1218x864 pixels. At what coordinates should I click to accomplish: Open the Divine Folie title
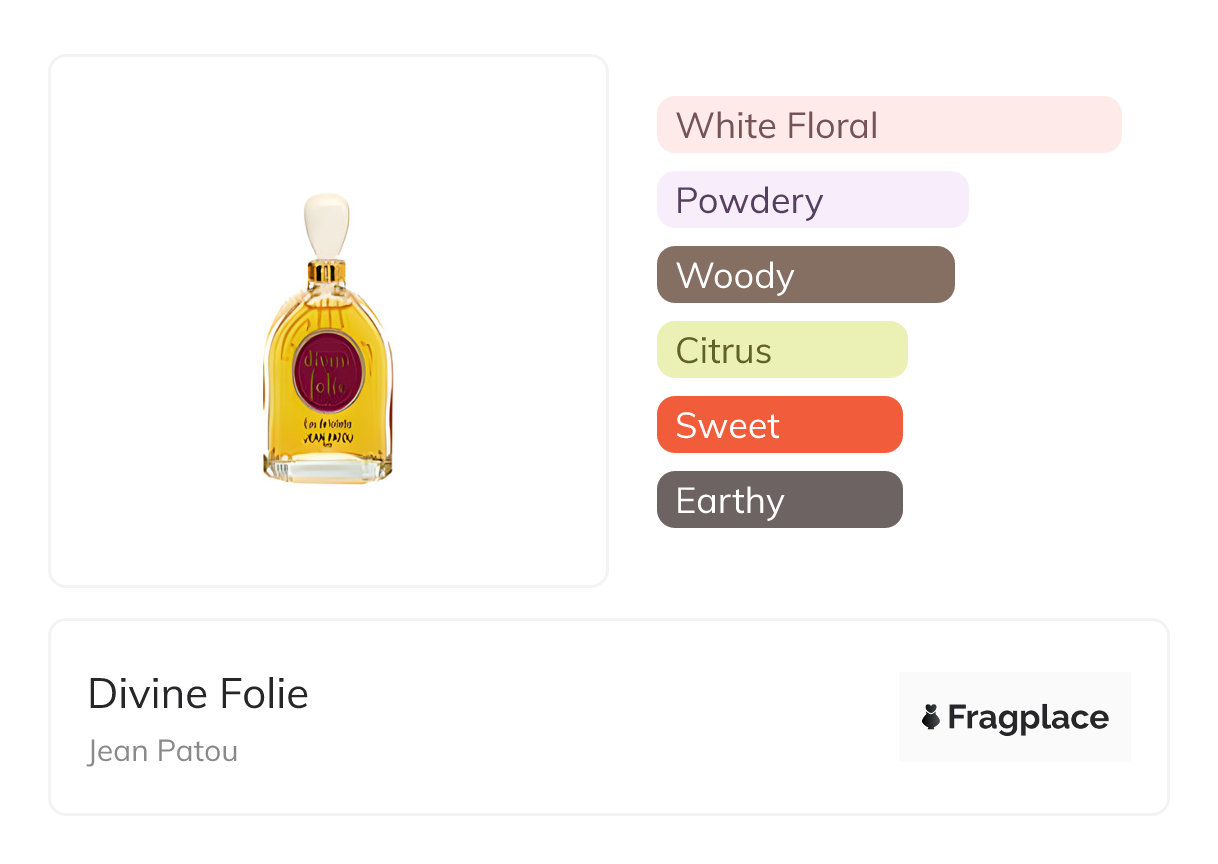tap(198, 693)
